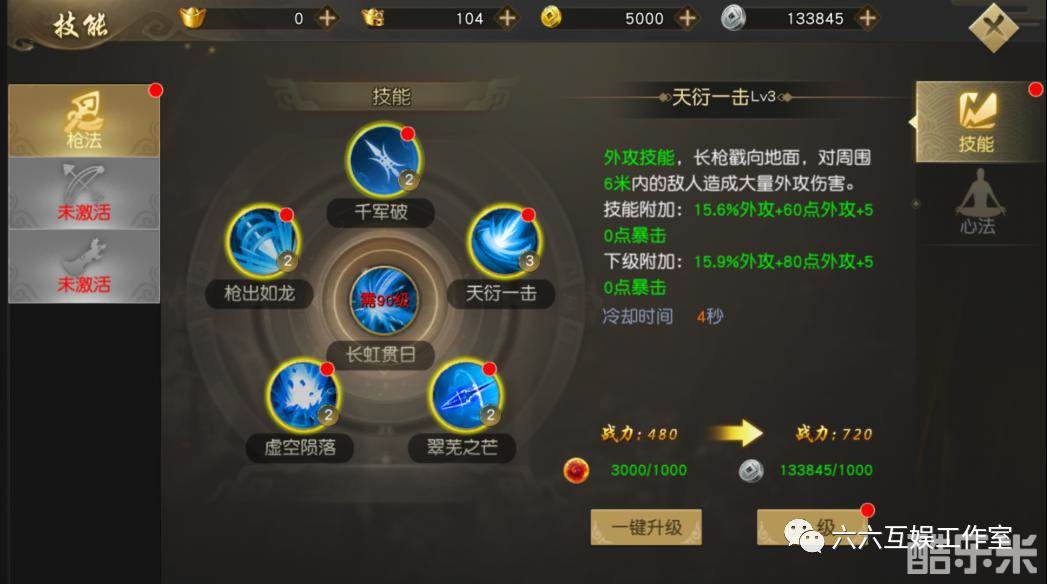The height and width of the screenshot is (584, 1047).
Task: Add gold ingots with plus button
Action: click(x=327, y=18)
